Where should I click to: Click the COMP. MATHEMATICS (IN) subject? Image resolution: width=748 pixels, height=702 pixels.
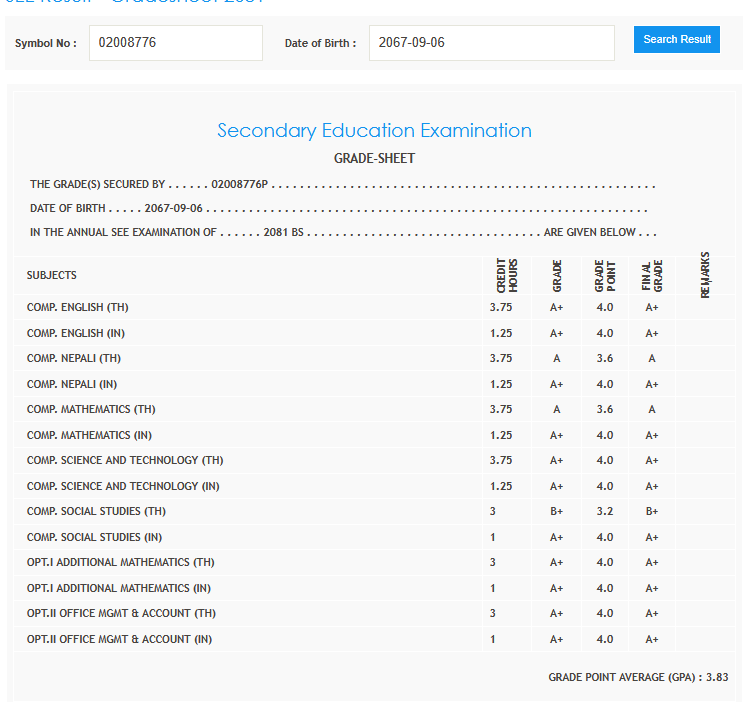[x=91, y=435]
